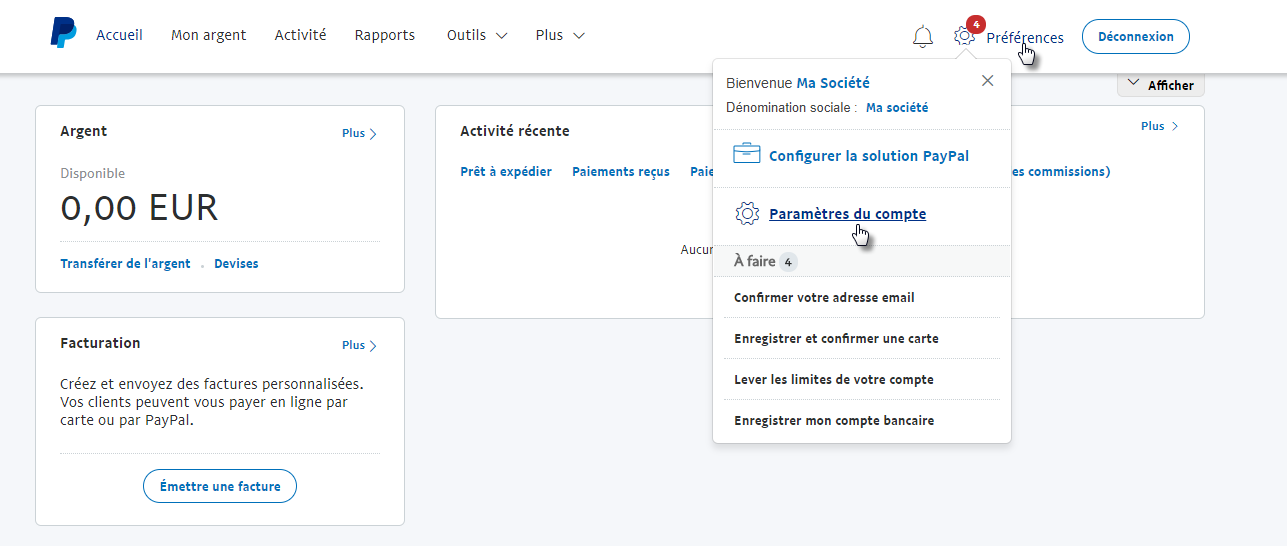Open the Rapports page
The height and width of the screenshot is (546, 1287).
[x=385, y=35]
